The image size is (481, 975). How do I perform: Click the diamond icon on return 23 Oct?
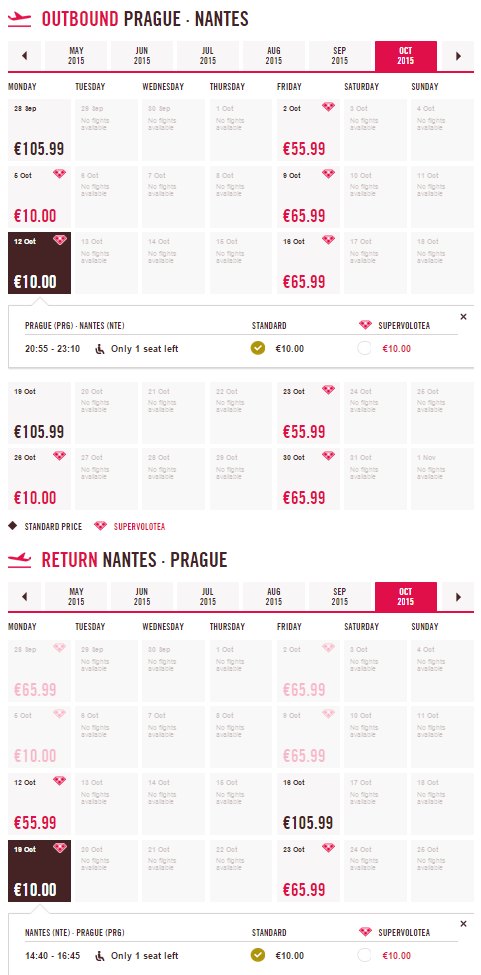328,848
